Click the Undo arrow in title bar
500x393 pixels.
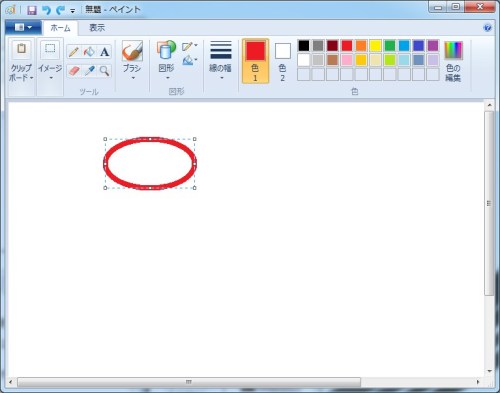[46, 10]
